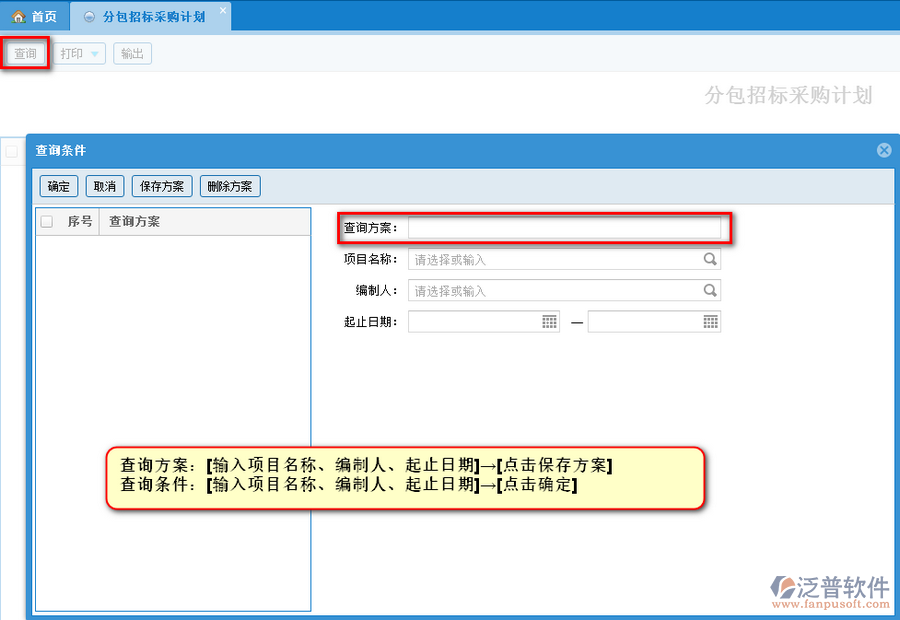Image resolution: width=900 pixels, height=620 pixels.
Task: Select the 分包招标采购计划 tab
Action: (152, 17)
